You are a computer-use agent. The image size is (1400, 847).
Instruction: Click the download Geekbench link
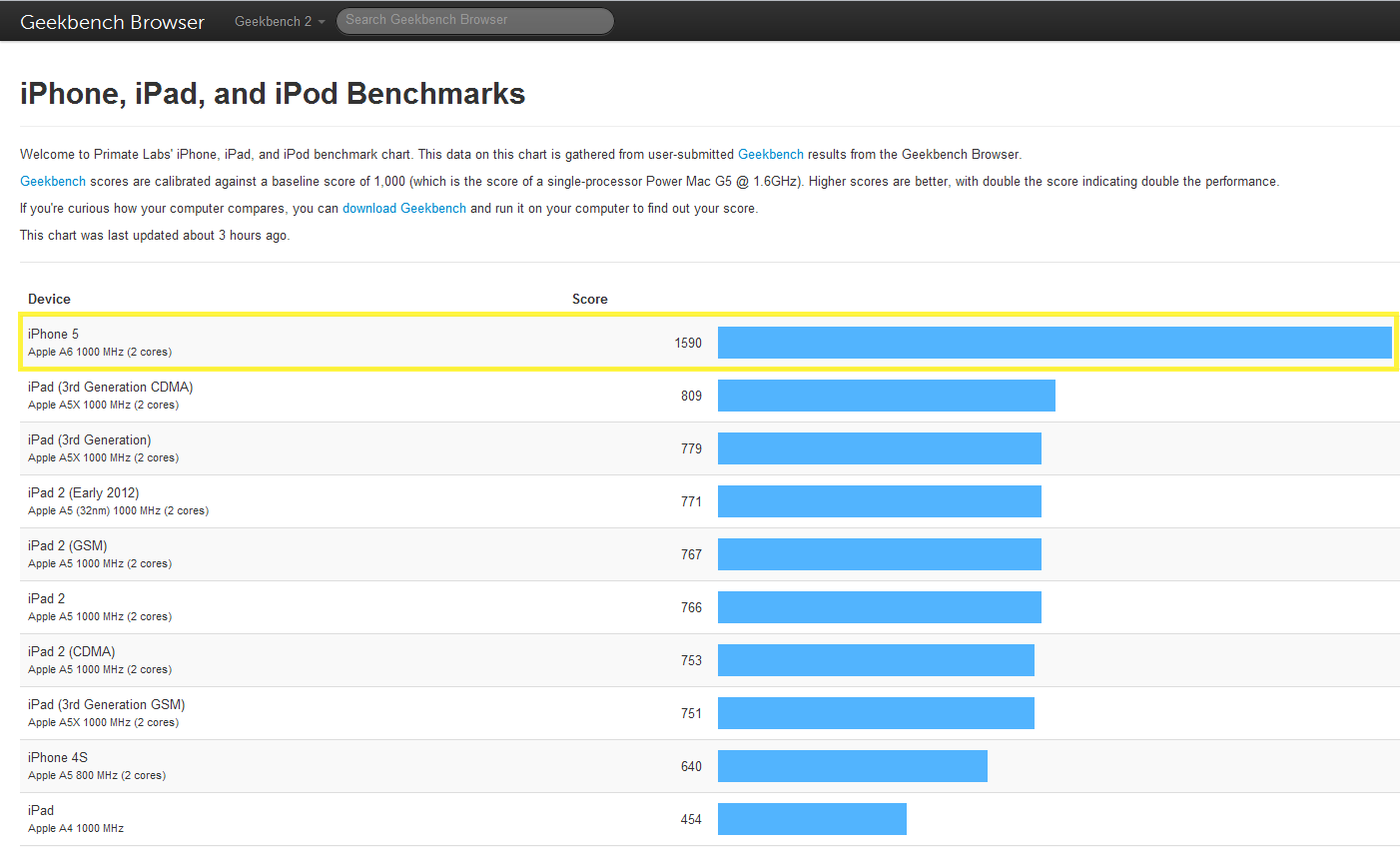[x=403, y=208]
